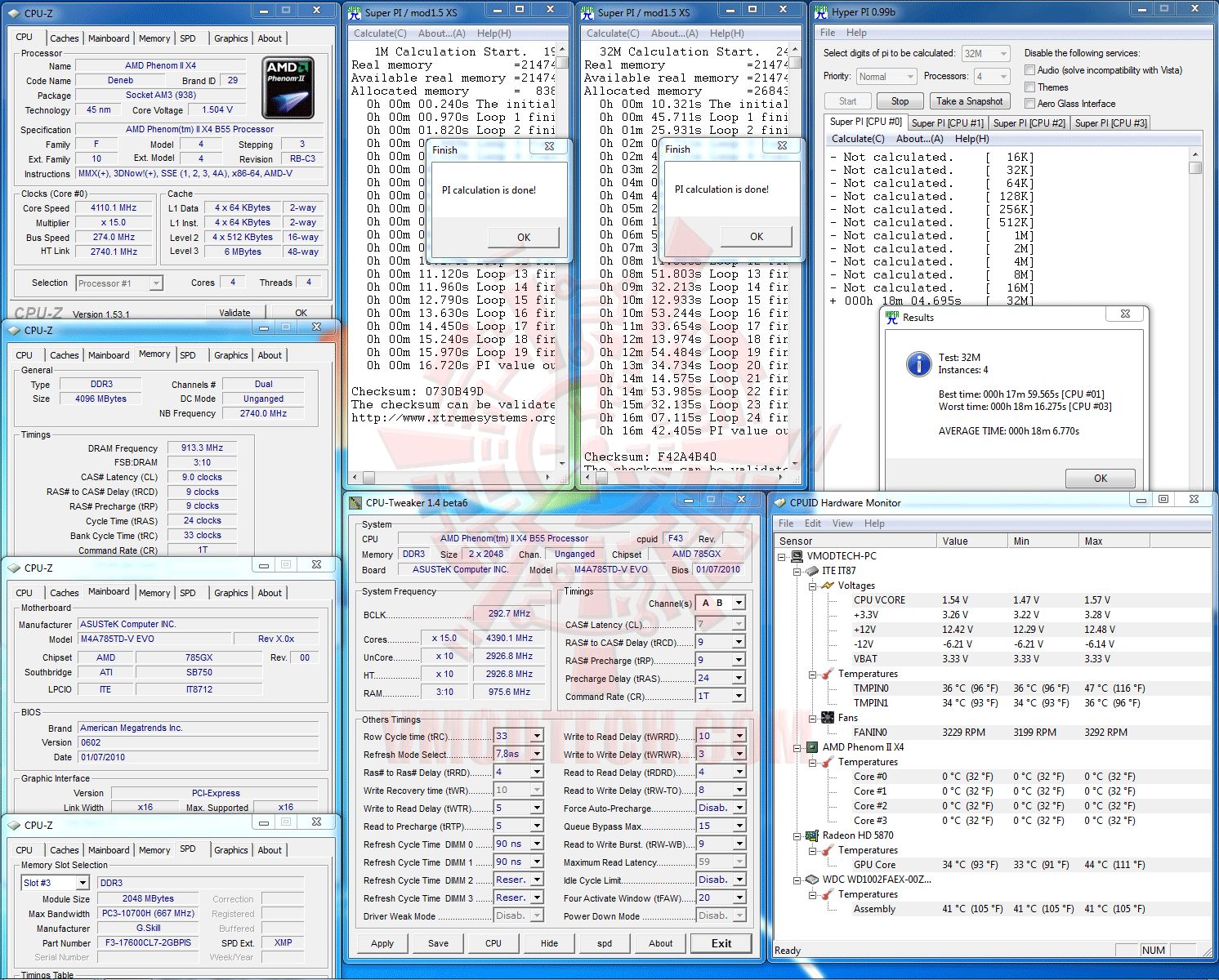The width and height of the screenshot is (1219, 980).
Task: Click OK in the 1M Finish dialog
Action: click(524, 238)
